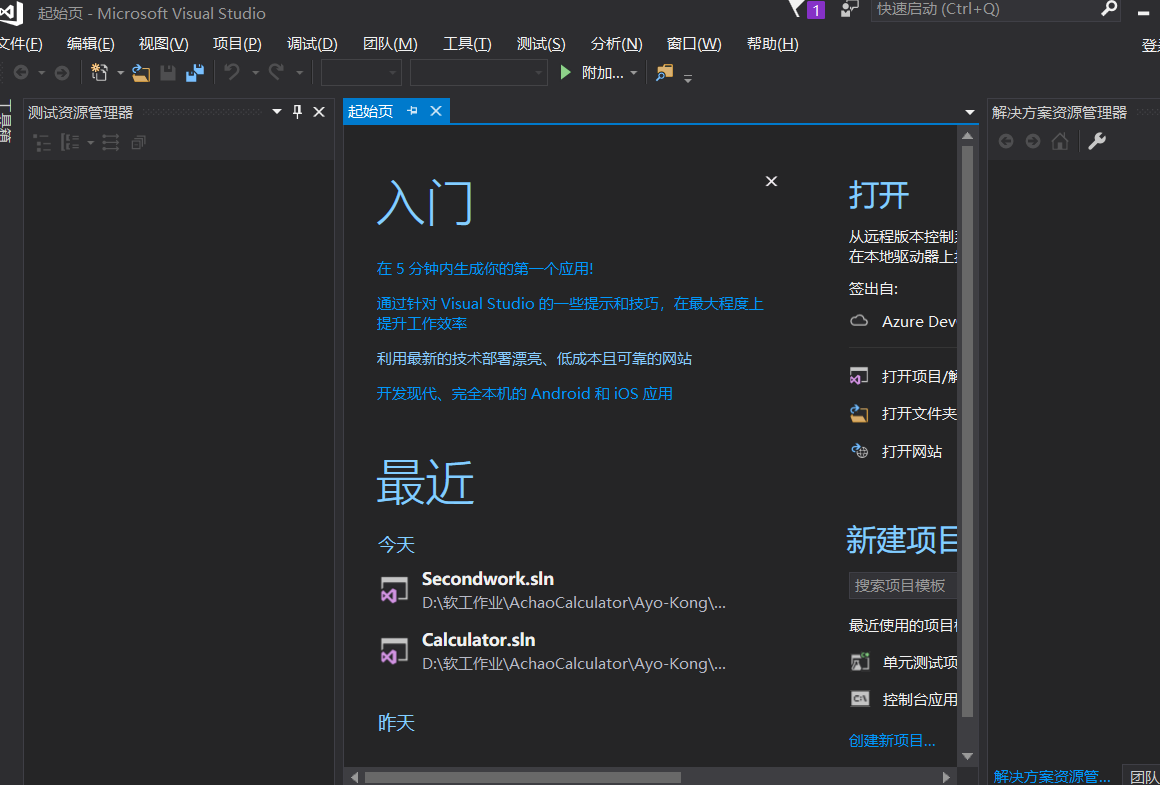
Task: Click link 利用最新的技术部署漂亮、低成本且可靠的网站
Action: [x=534, y=359]
